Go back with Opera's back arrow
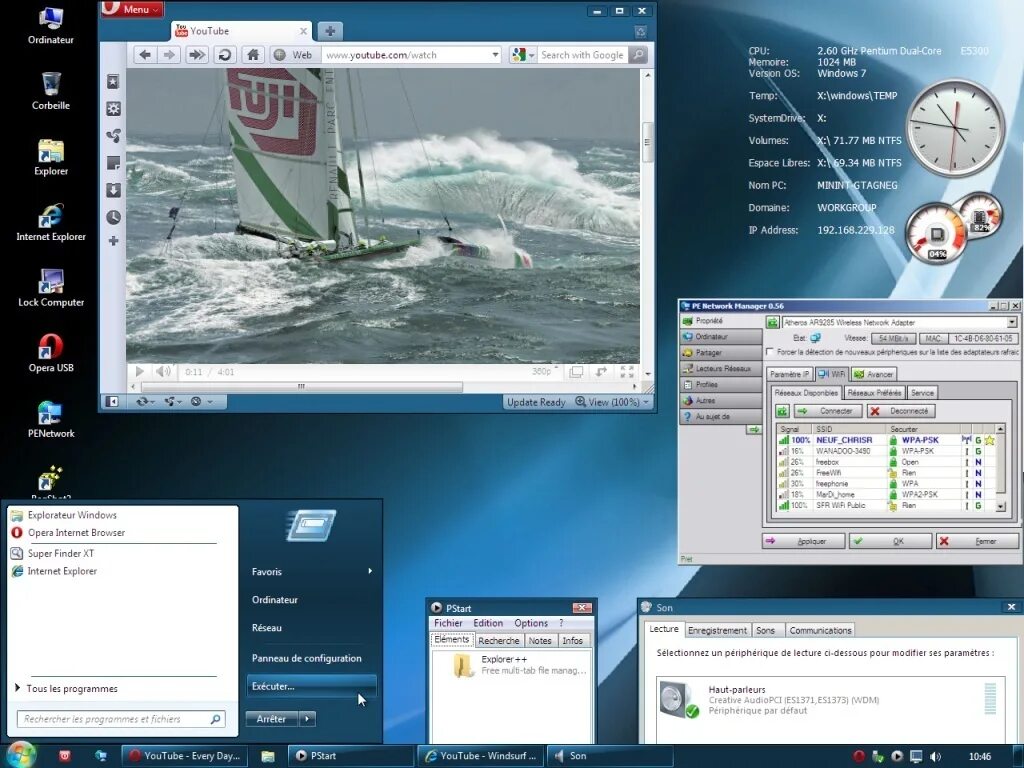This screenshot has height=768, width=1024. click(x=146, y=55)
